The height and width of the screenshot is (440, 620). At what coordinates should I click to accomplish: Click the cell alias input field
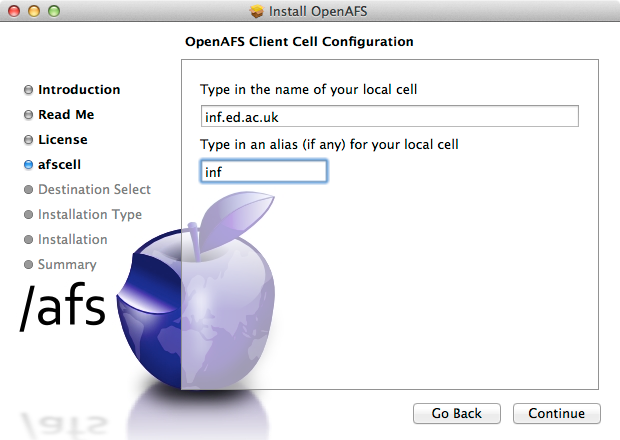point(264,171)
